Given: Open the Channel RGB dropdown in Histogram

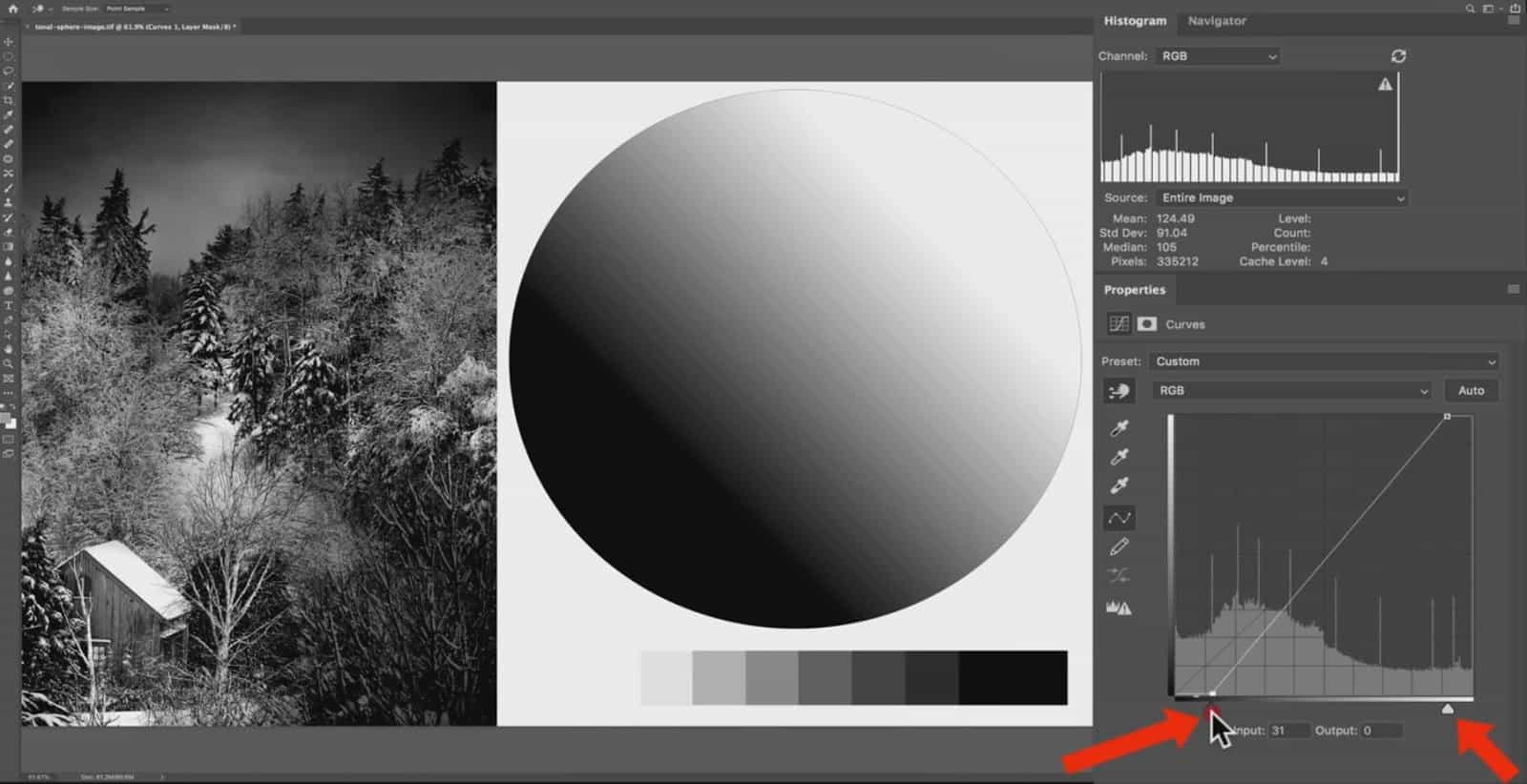Looking at the screenshot, I should click(x=1218, y=56).
